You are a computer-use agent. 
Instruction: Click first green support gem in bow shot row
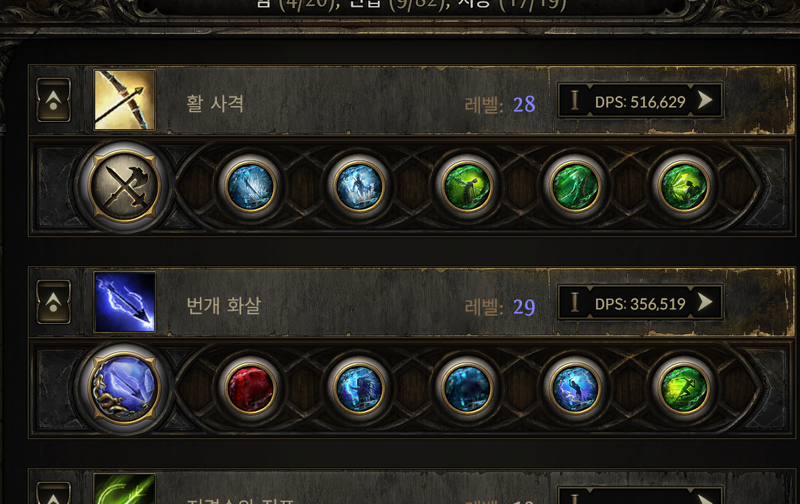coord(467,186)
